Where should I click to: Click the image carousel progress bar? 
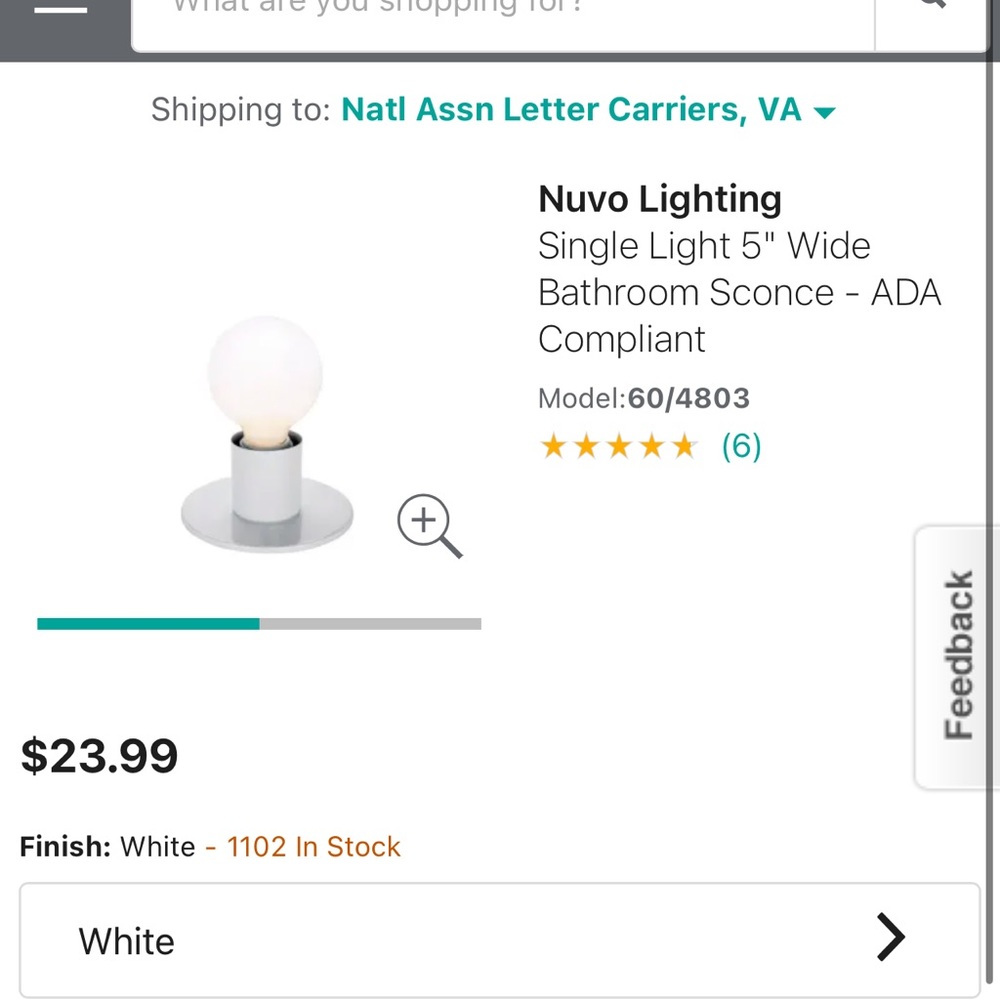point(258,623)
